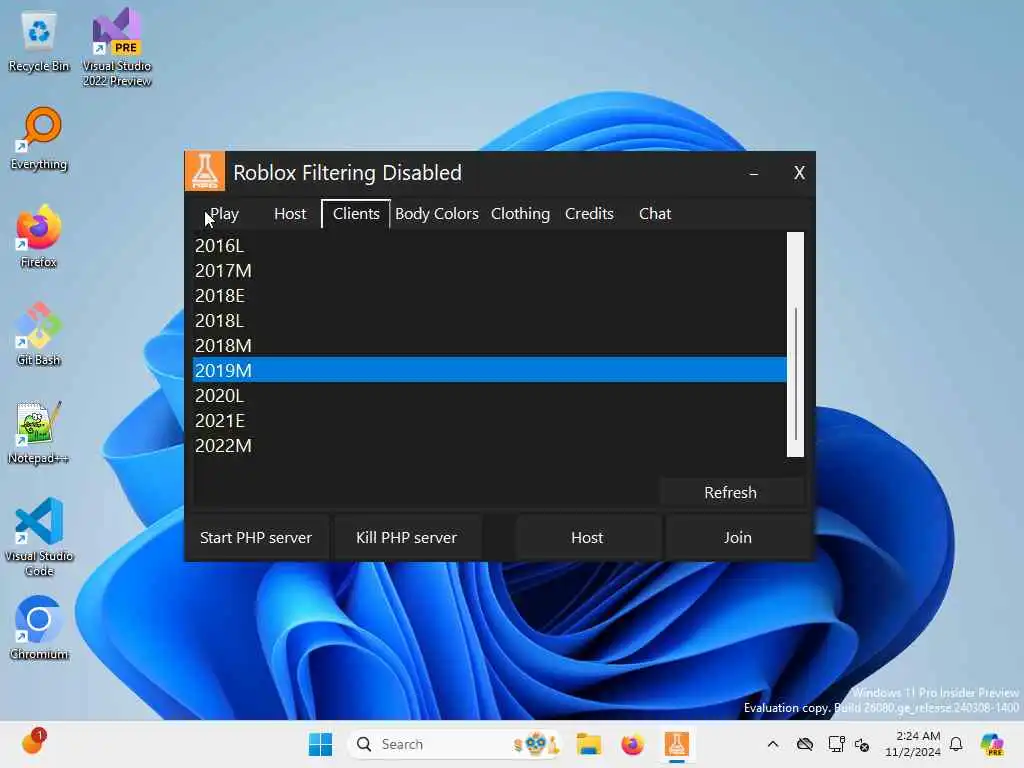The height and width of the screenshot is (768, 1024).
Task: Select client 2021E in the list
Action: [x=489, y=421]
